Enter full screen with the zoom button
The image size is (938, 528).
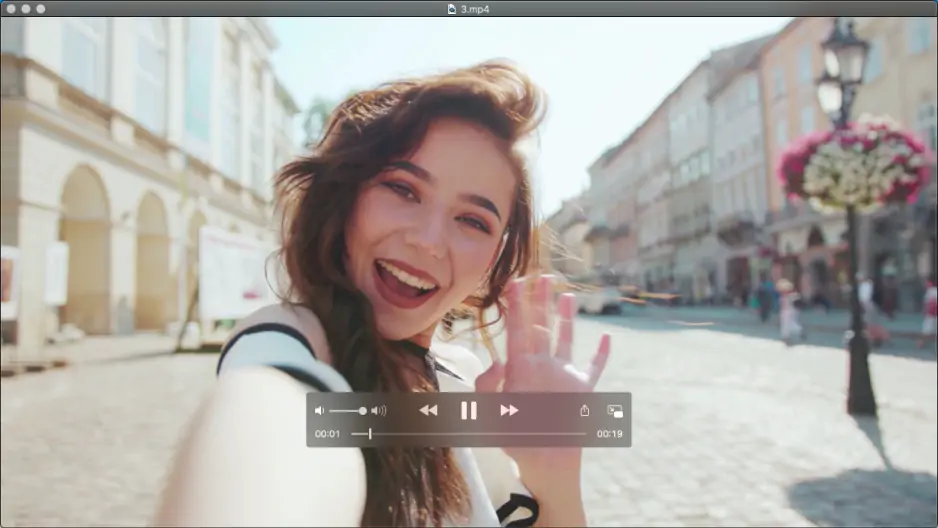(41, 9)
